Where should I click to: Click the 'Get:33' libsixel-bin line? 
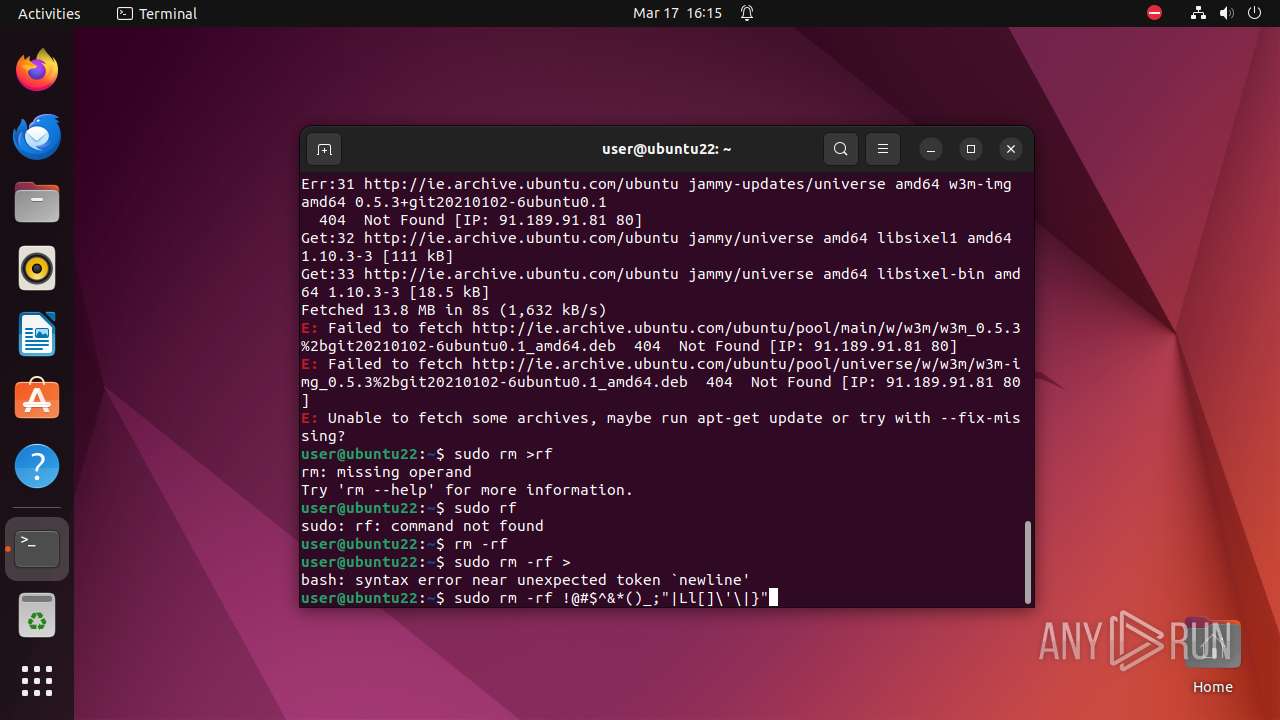pos(661,283)
